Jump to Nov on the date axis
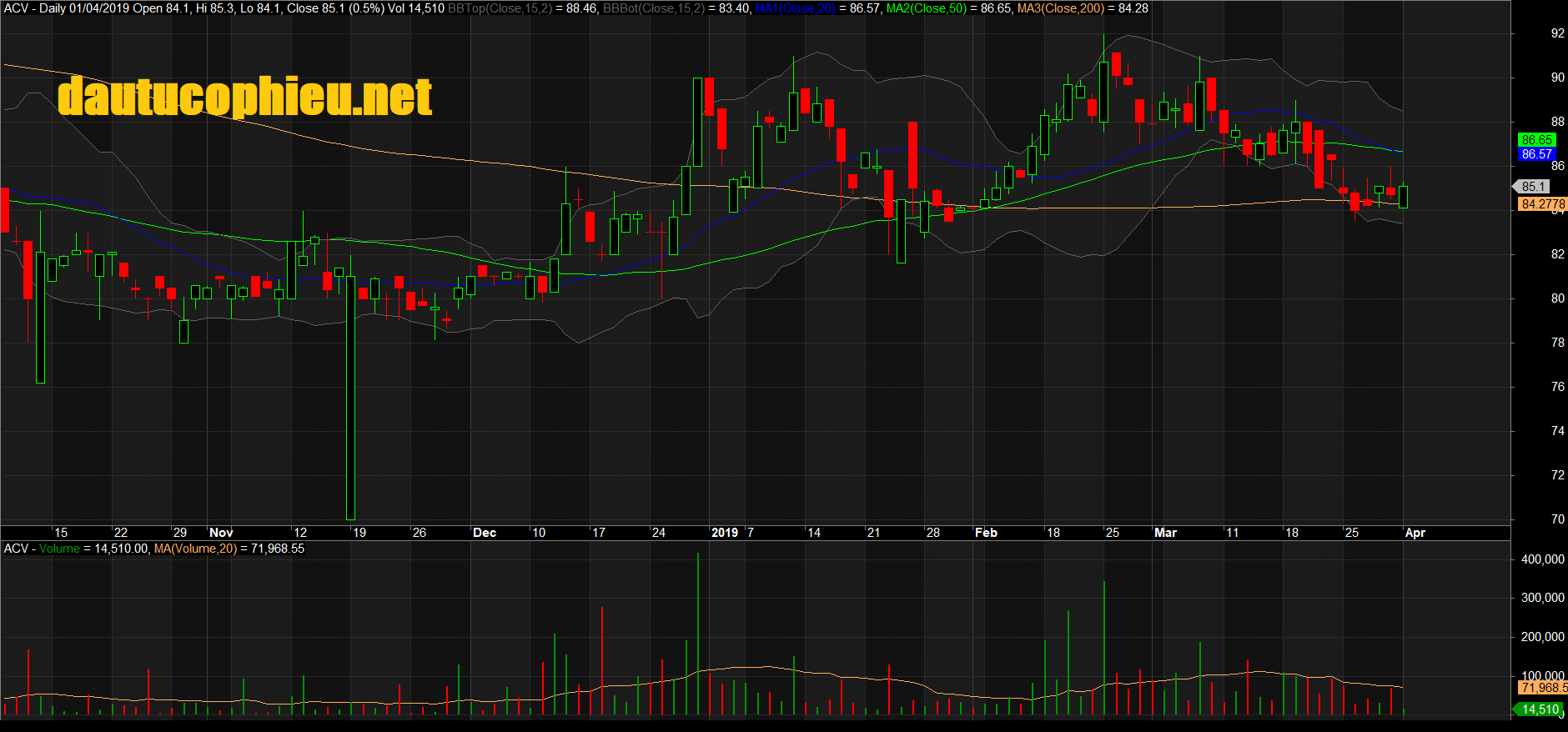Screen dimensions: 1568x732 pos(221,533)
